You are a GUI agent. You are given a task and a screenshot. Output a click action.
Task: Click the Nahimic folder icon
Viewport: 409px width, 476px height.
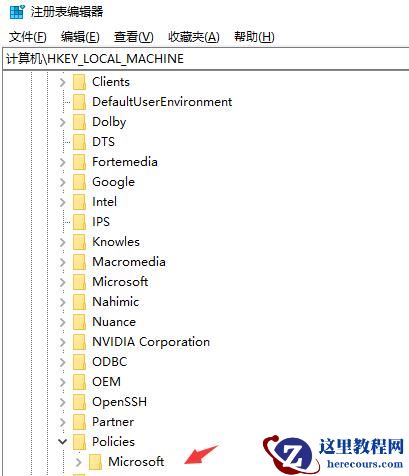click(79, 302)
